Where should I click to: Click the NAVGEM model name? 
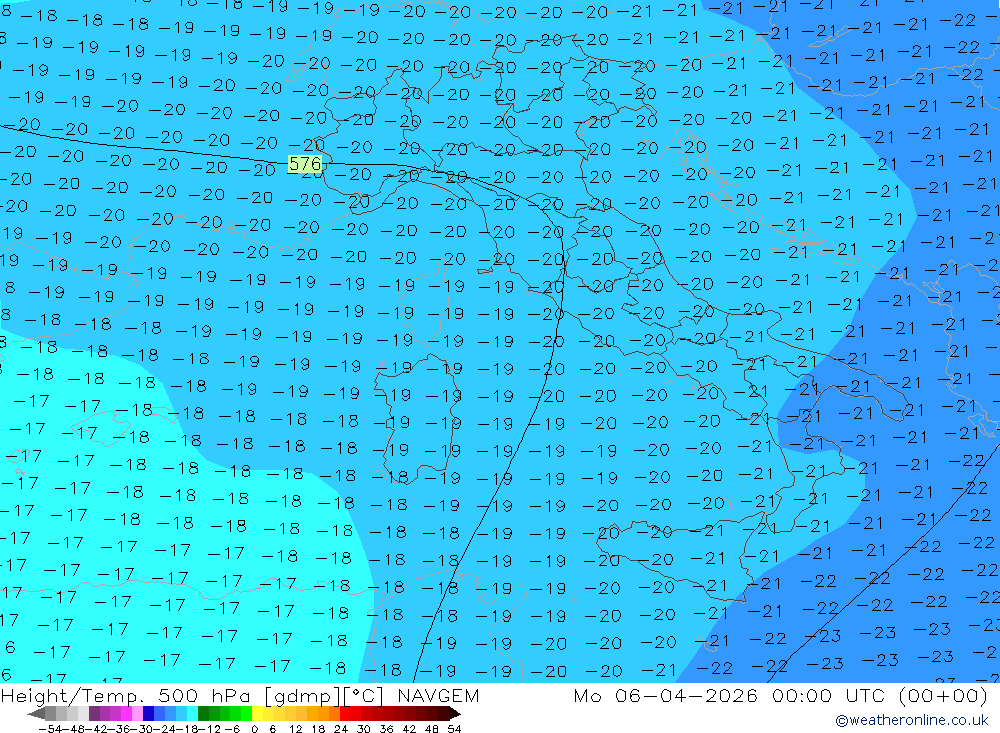click(x=438, y=695)
